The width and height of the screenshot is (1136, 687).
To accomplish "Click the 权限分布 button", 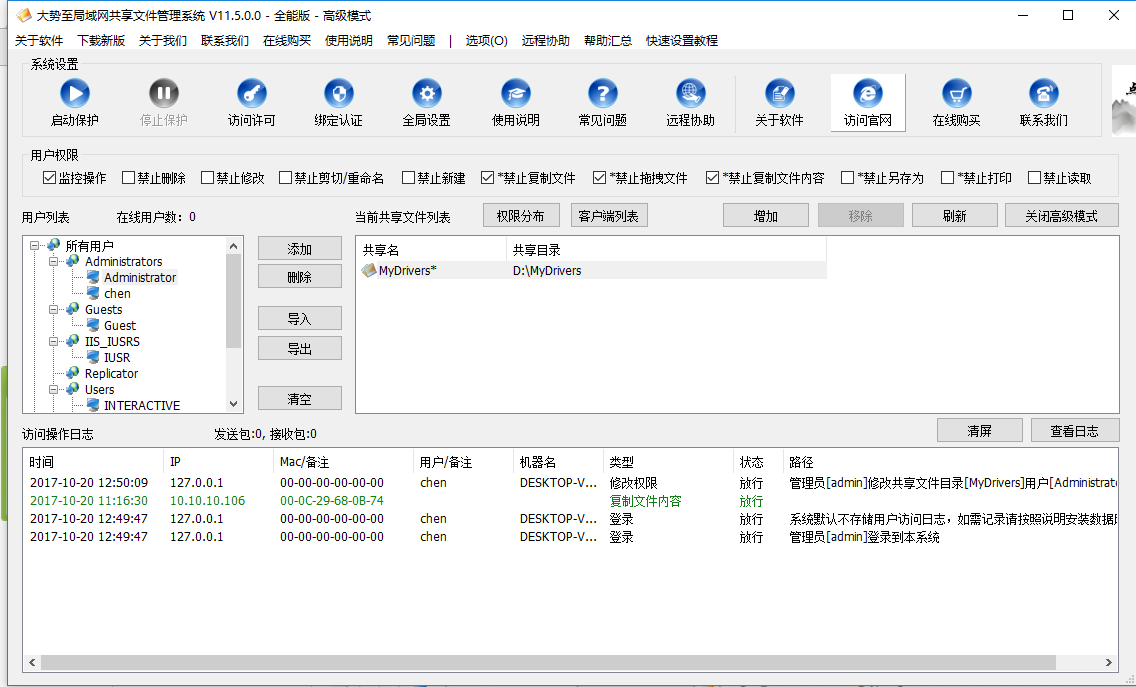I will [x=521, y=216].
